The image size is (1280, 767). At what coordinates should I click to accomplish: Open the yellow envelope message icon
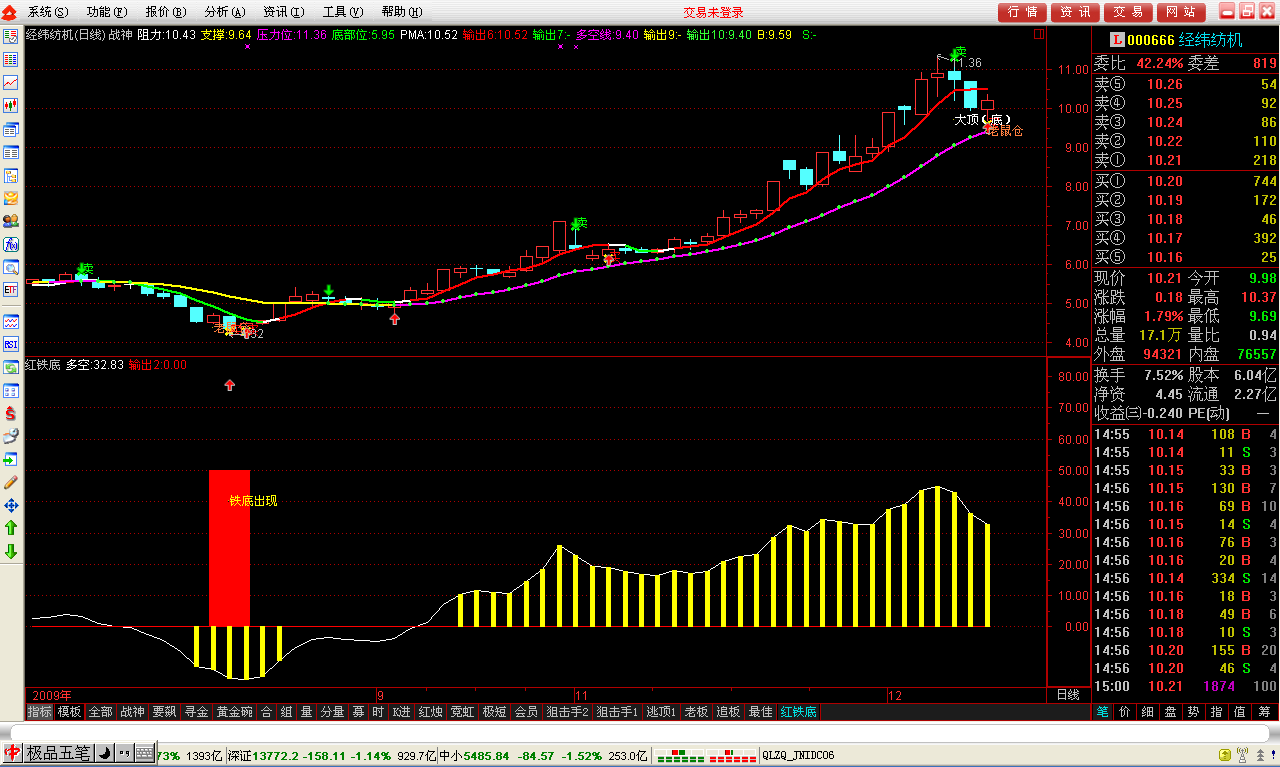pyautogui.click(x=11, y=198)
